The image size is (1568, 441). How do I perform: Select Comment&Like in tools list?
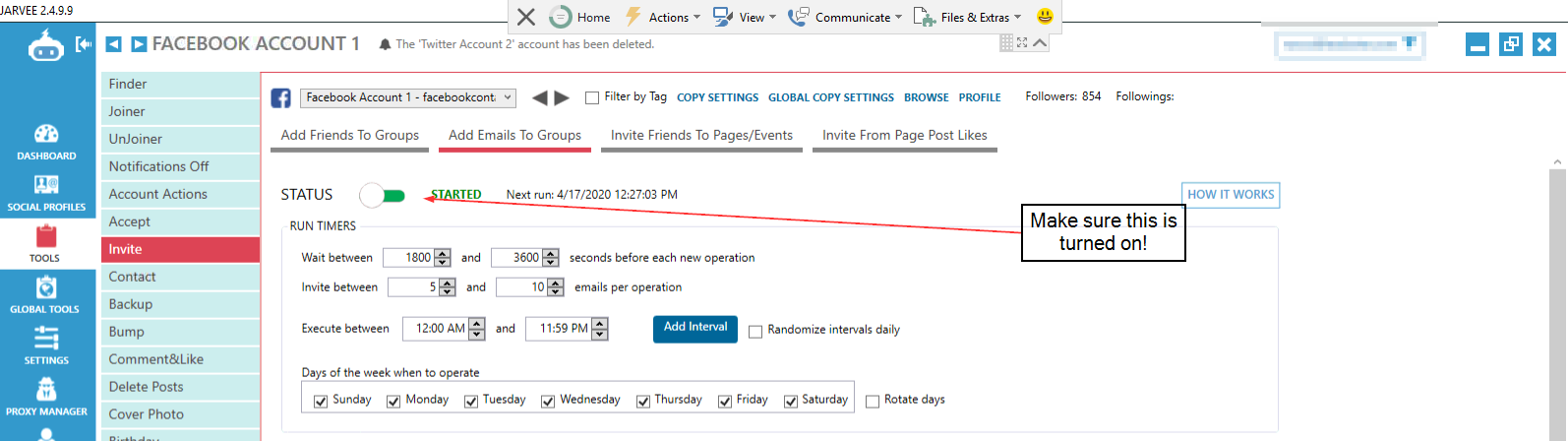pos(180,360)
